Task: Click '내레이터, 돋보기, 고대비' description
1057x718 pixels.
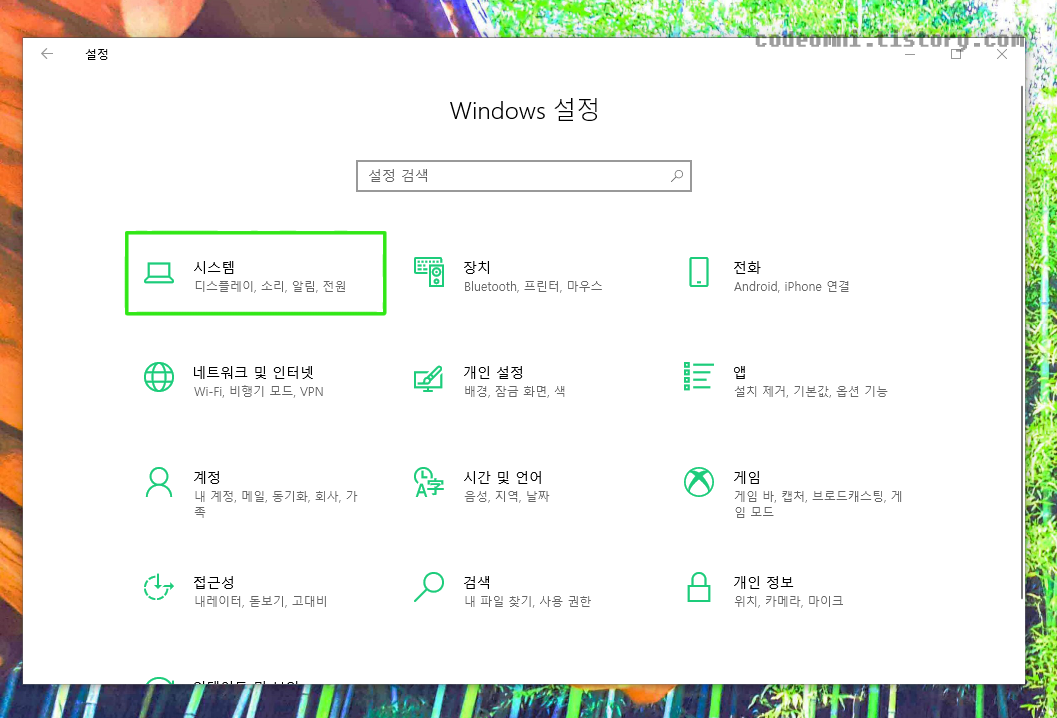Action: pyautogui.click(x=261, y=601)
